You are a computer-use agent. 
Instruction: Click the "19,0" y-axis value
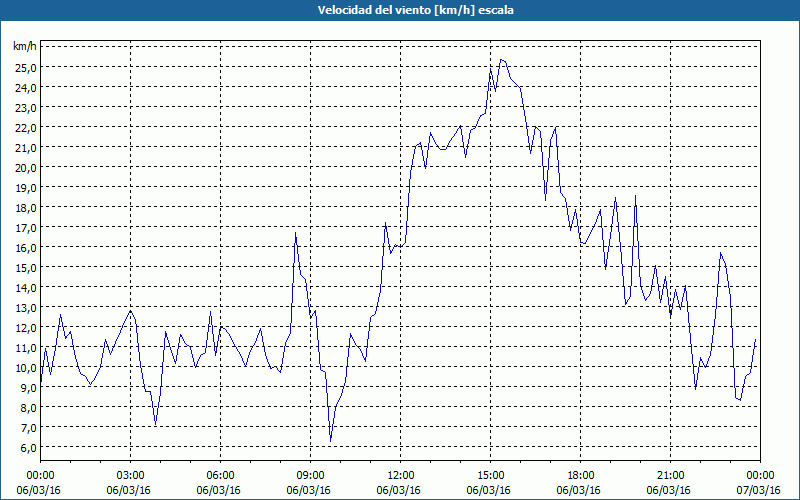[x=27, y=188]
